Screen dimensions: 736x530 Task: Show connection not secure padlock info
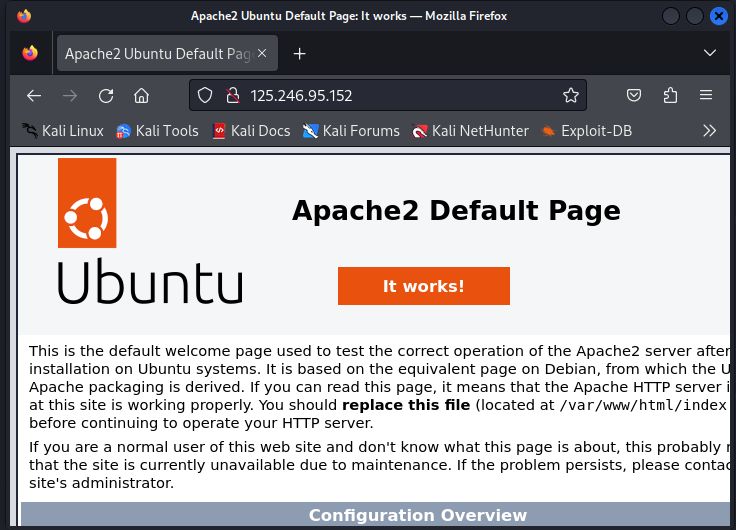(x=232, y=95)
